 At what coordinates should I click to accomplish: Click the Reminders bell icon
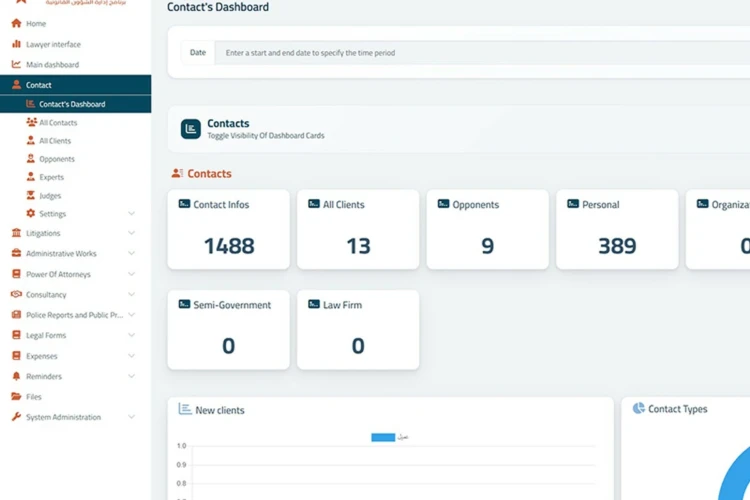coord(16,376)
